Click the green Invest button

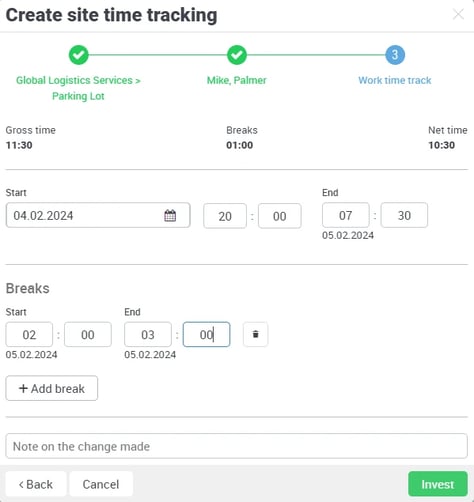(438, 484)
